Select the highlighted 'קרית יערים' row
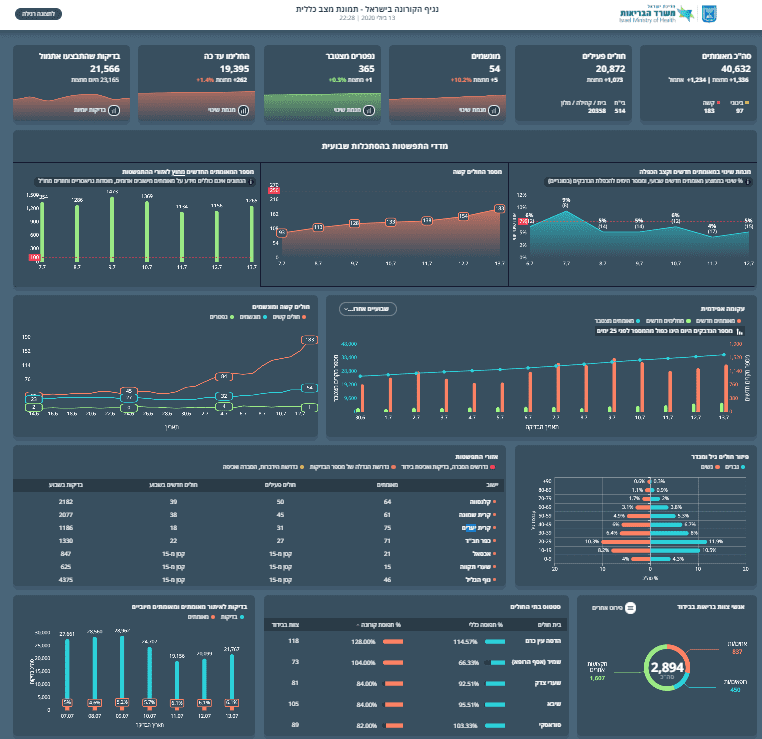The height and width of the screenshot is (739, 762). coord(259,528)
